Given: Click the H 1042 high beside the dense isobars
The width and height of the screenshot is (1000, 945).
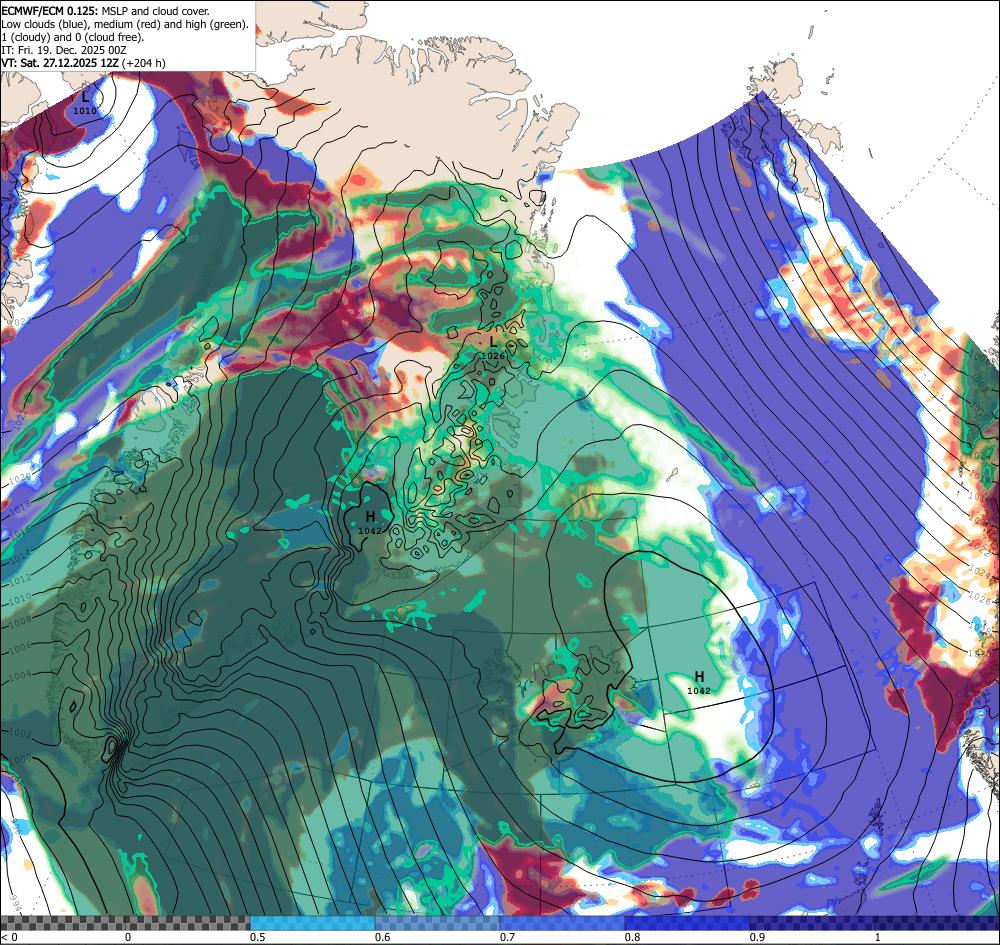Looking at the screenshot, I should (x=370, y=522).
